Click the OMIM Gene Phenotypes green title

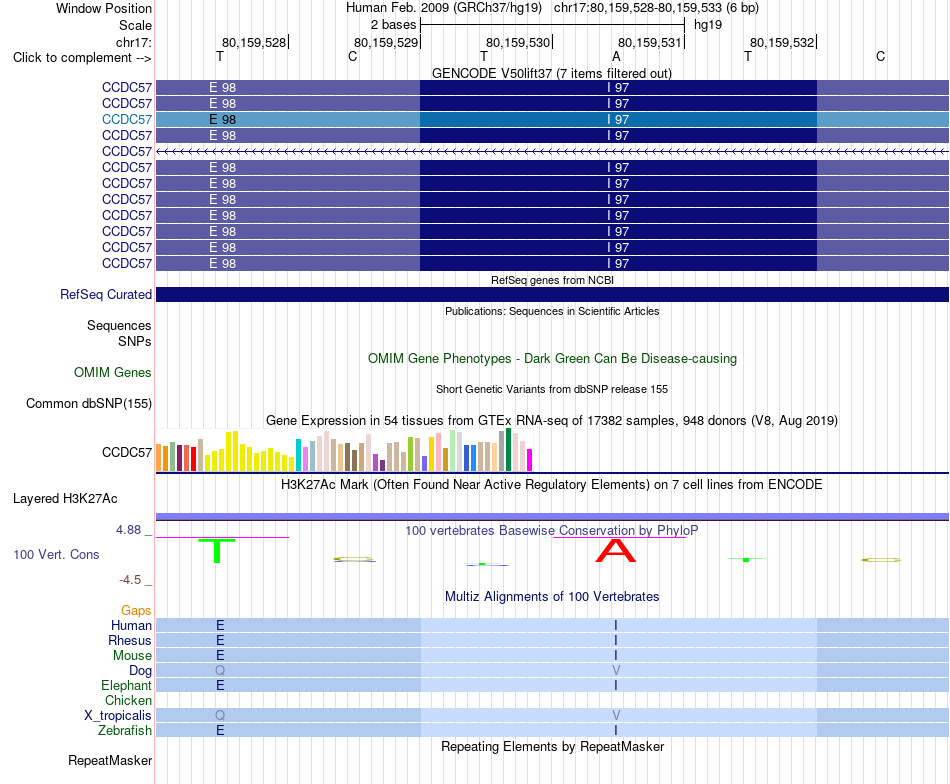coord(552,359)
